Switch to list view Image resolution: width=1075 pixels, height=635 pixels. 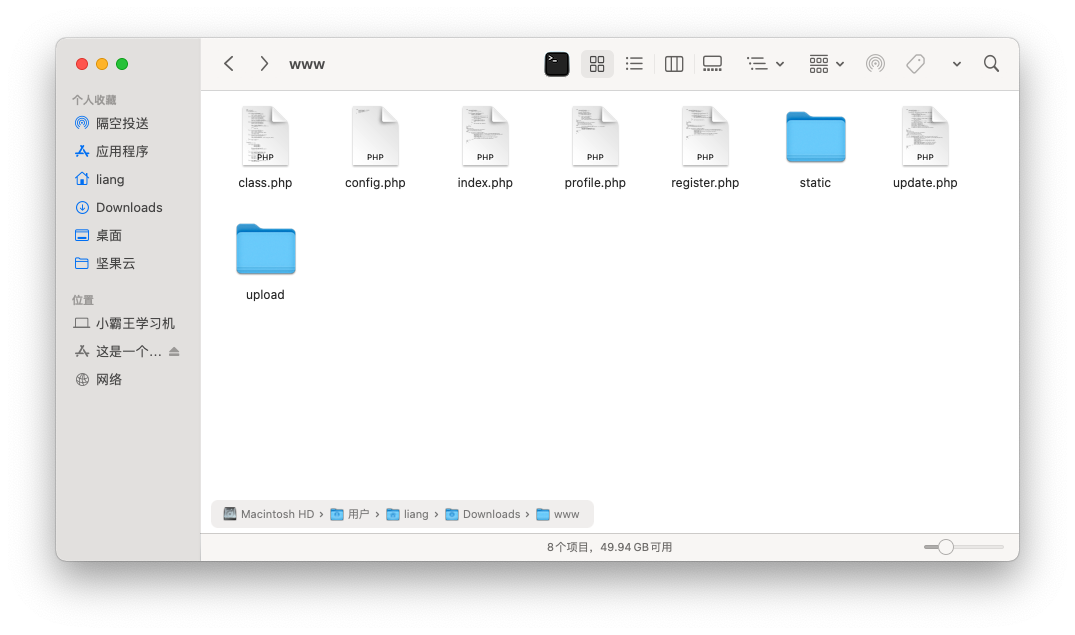coord(634,64)
